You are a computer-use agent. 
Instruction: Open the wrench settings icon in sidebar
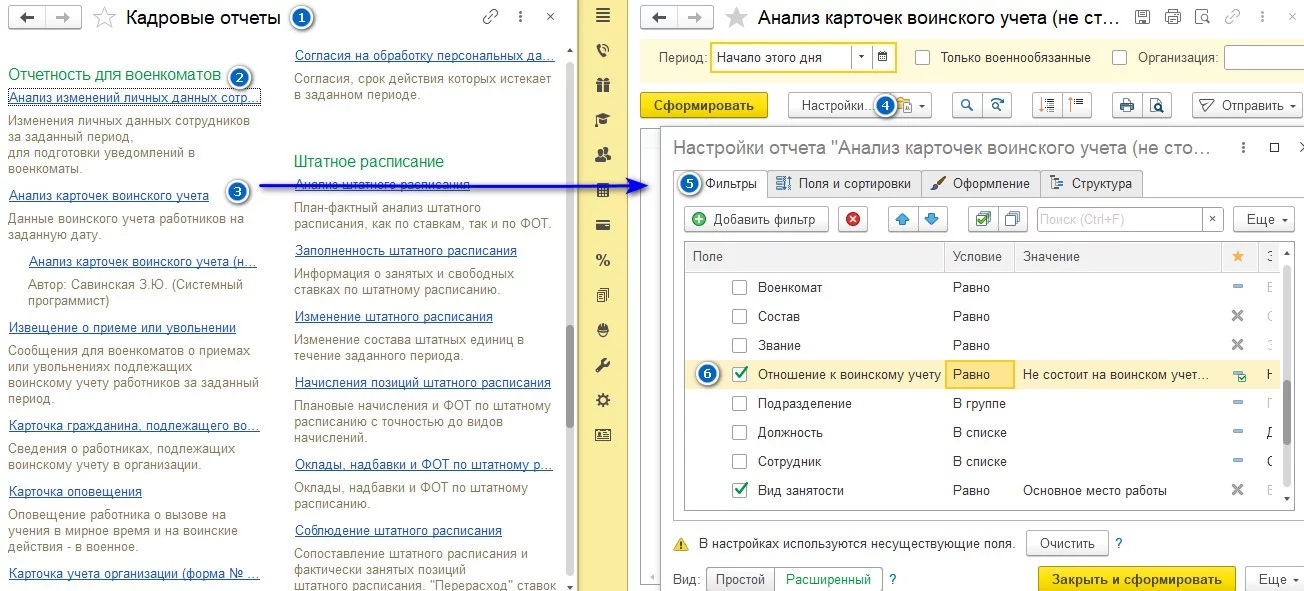click(x=600, y=365)
